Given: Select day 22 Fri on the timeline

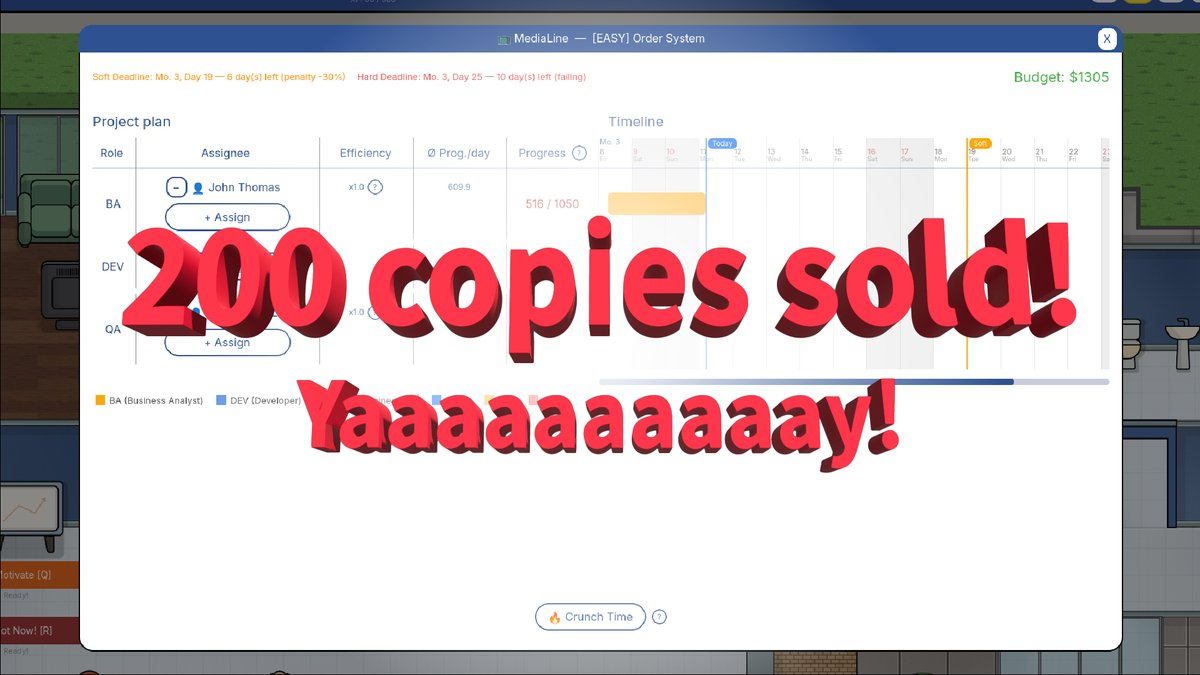Looking at the screenshot, I should [x=1073, y=155].
